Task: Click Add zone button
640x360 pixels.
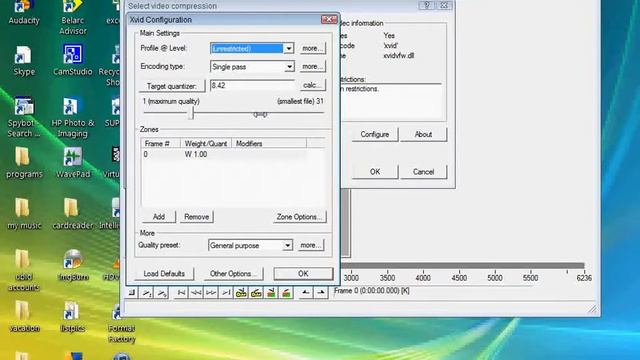Action: coord(159,217)
